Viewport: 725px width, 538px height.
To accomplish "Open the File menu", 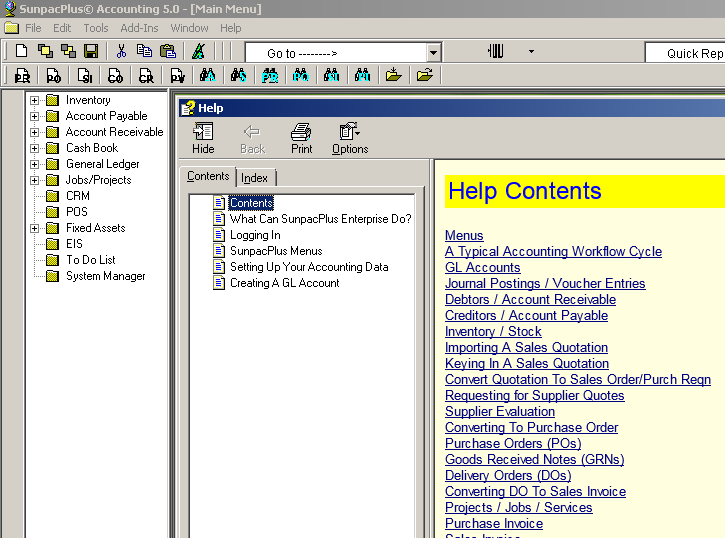I will 33,28.
